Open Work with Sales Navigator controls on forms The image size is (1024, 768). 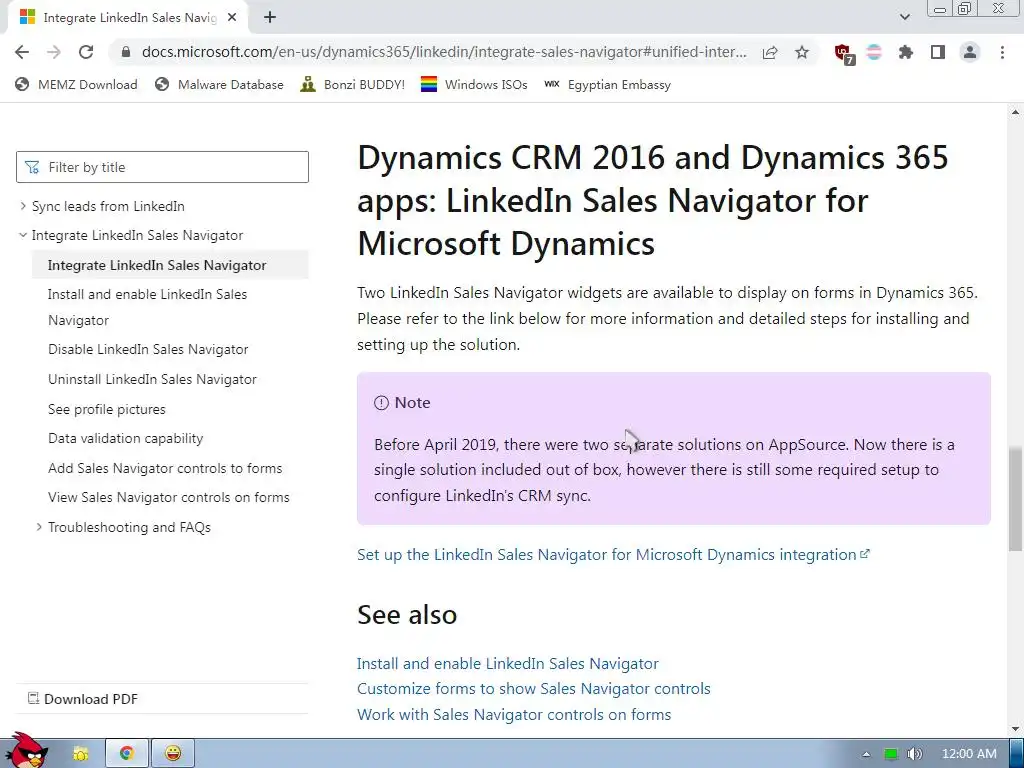[x=514, y=714]
